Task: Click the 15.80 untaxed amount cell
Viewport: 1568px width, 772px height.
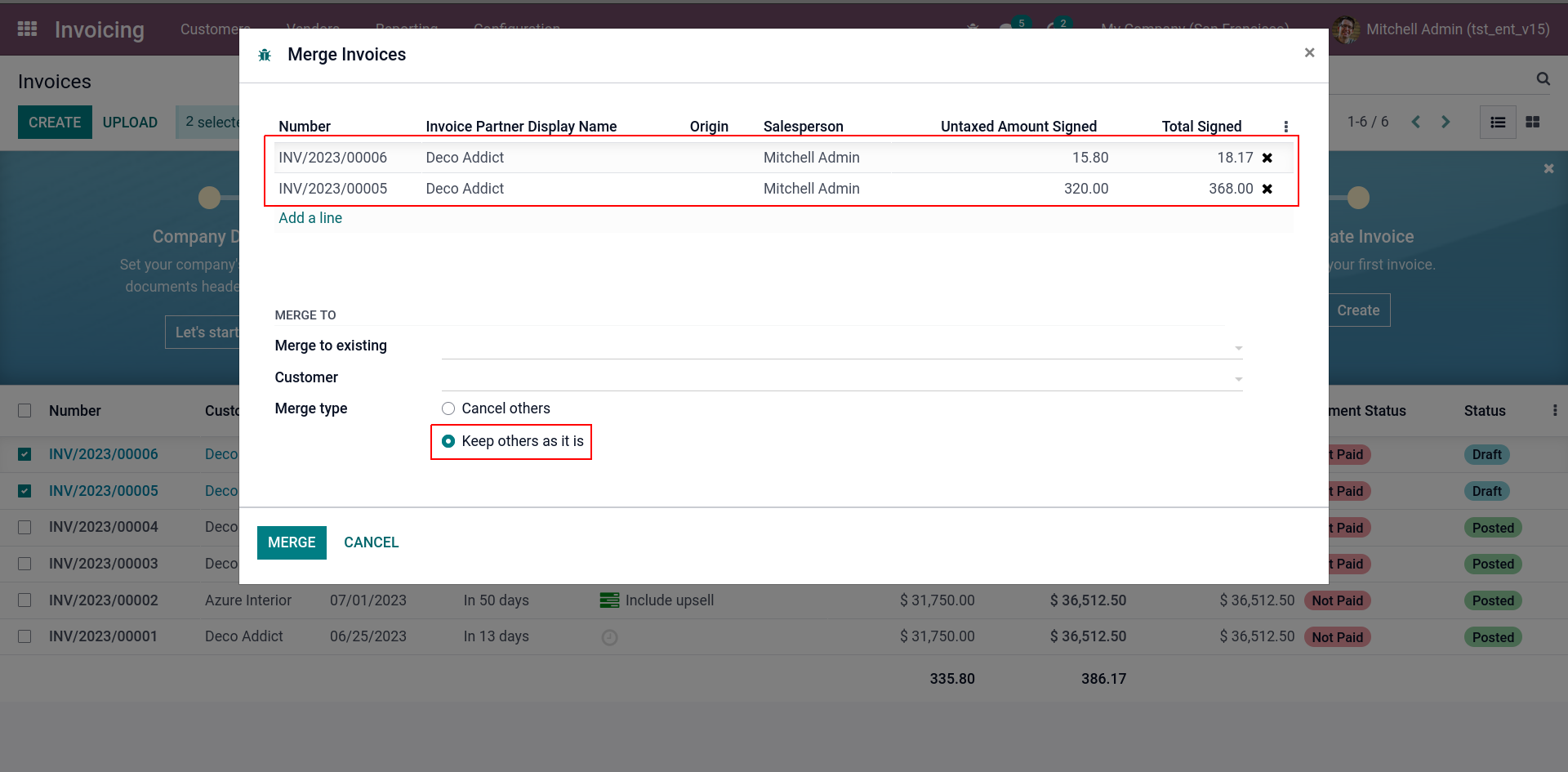Action: 1090,158
